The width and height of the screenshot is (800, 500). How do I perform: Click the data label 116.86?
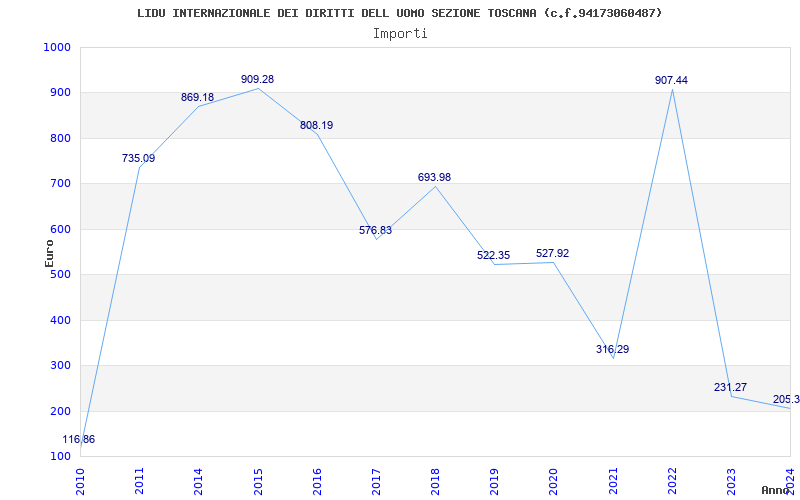pos(79,439)
